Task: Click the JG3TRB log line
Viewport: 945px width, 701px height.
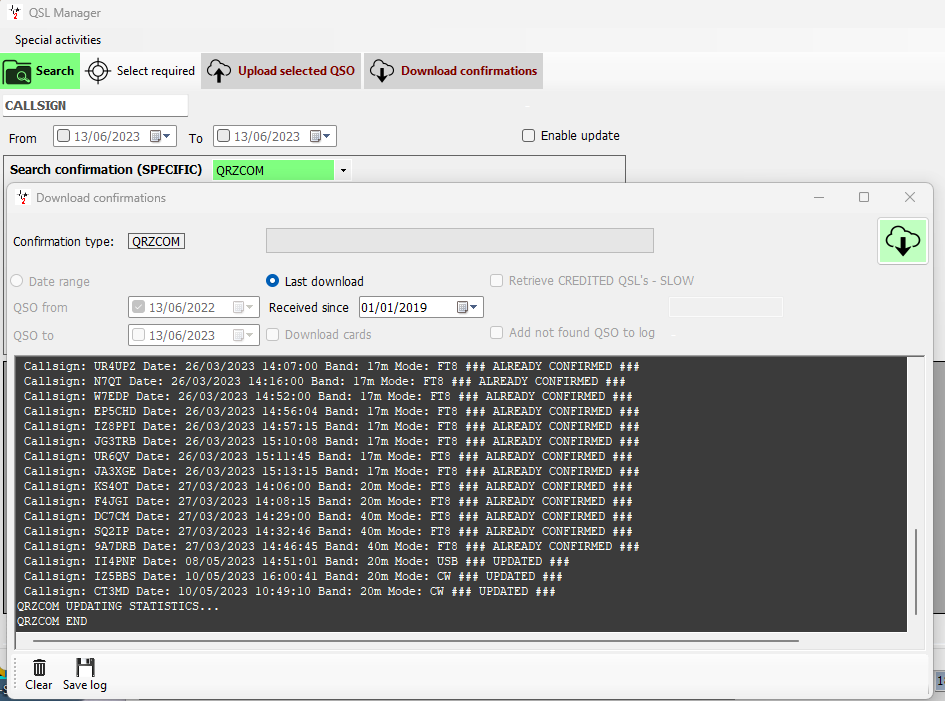Action: tap(331, 441)
